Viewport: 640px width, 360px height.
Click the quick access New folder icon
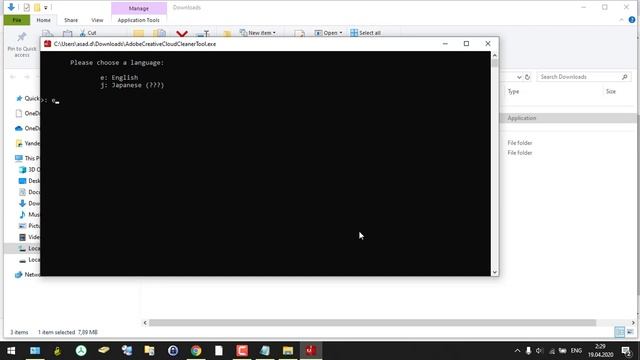coord(37,7)
